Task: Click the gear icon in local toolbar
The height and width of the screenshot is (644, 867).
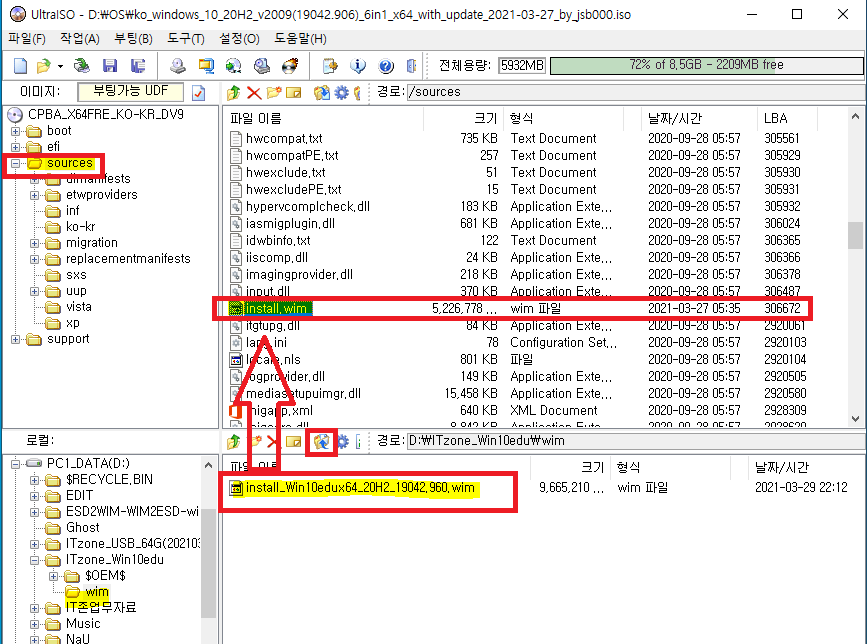Action: click(343, 441)
